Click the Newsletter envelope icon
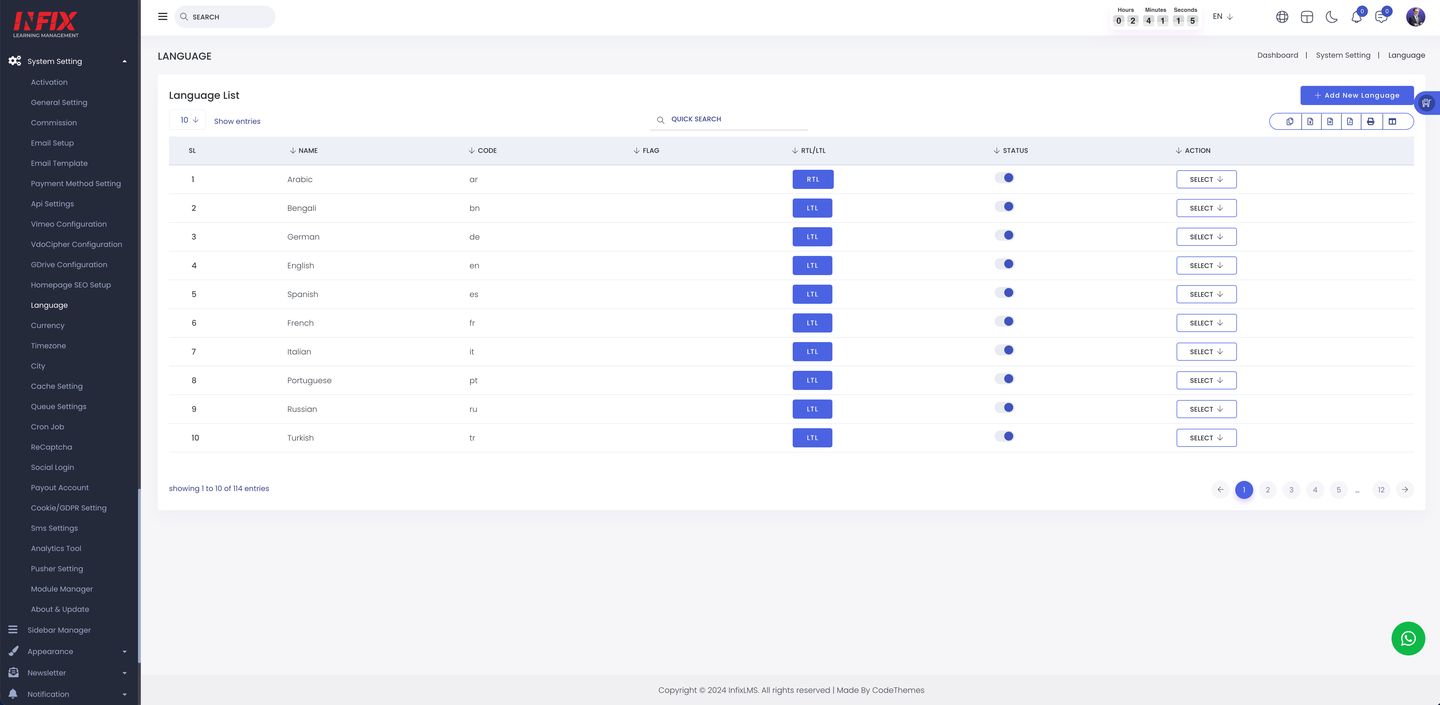The width and height of the screenshot is (1440, 705). coord(13,673)
